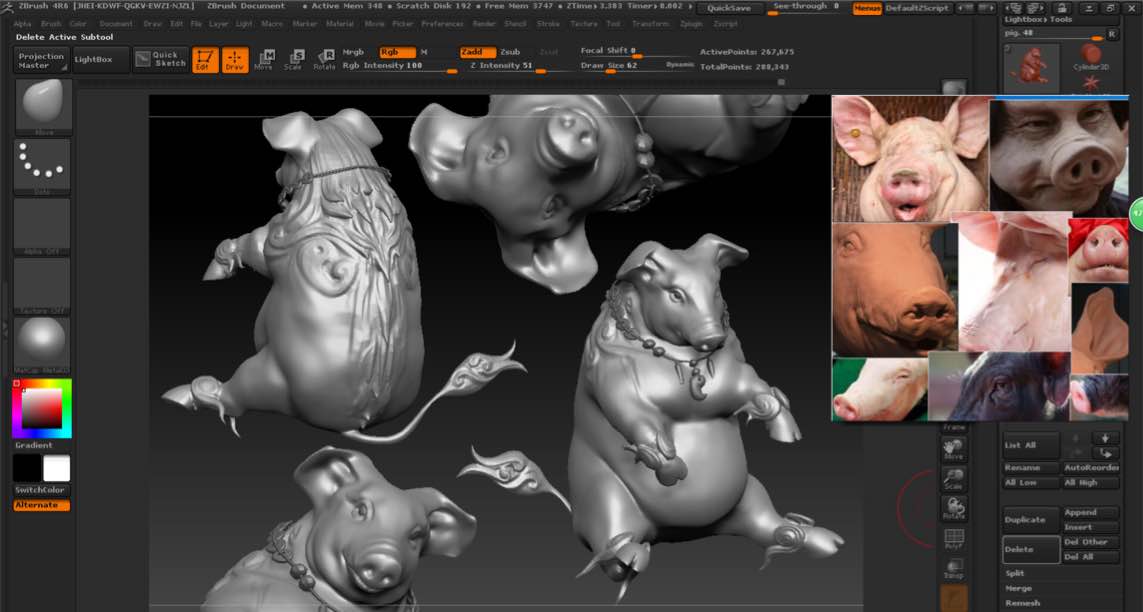Open the Brush menu
This screenshot has width=1143, height=612.
[51, 24]
